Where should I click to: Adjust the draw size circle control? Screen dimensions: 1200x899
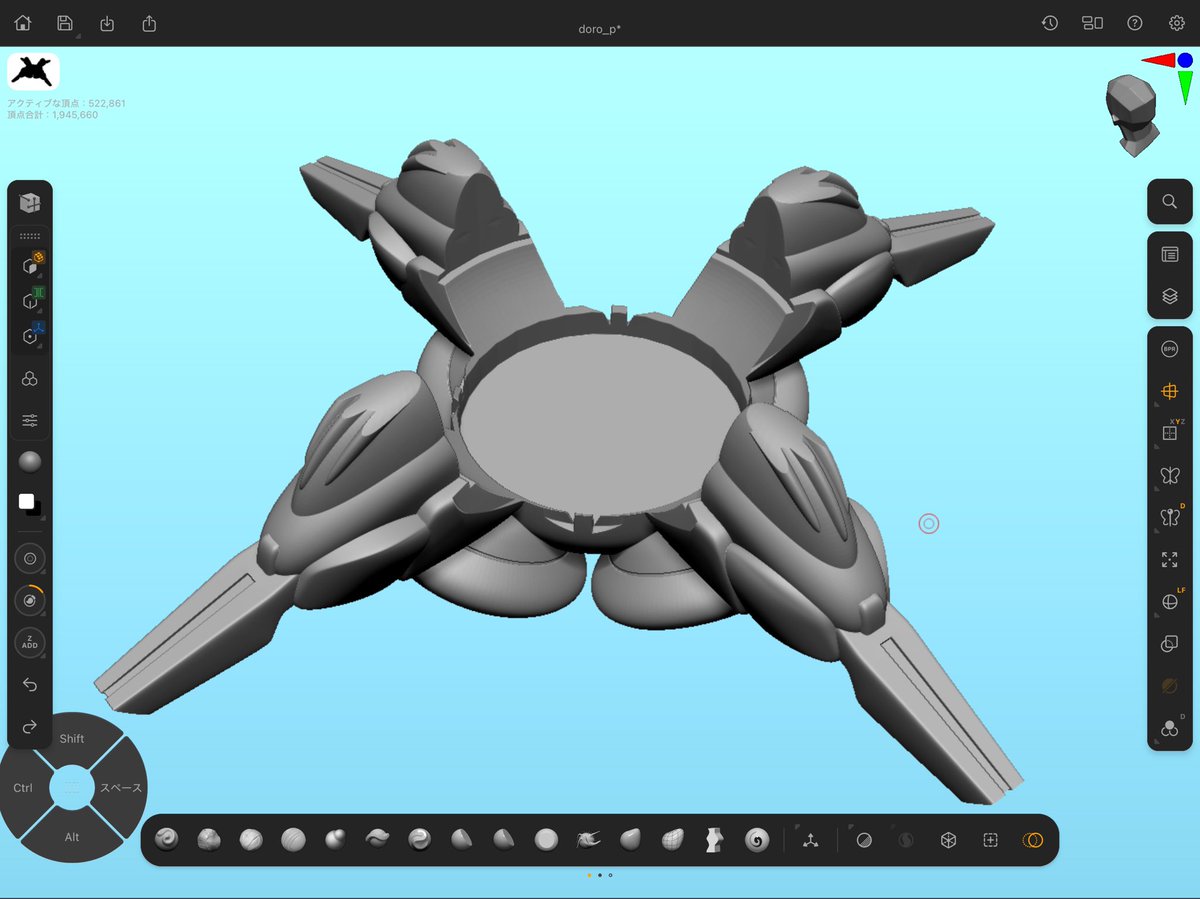(30, 558)
